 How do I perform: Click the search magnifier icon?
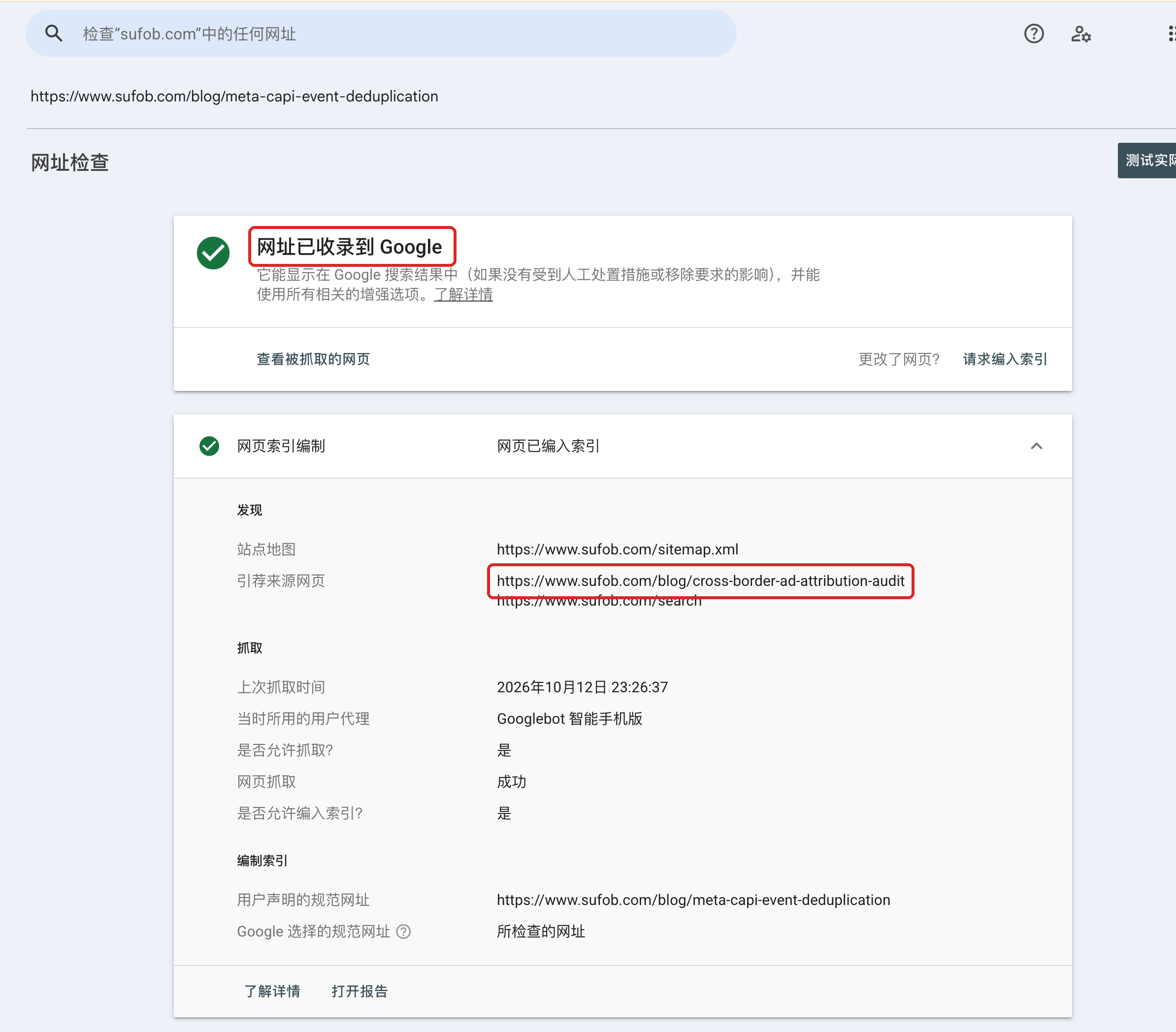click(x=54, y=33)
